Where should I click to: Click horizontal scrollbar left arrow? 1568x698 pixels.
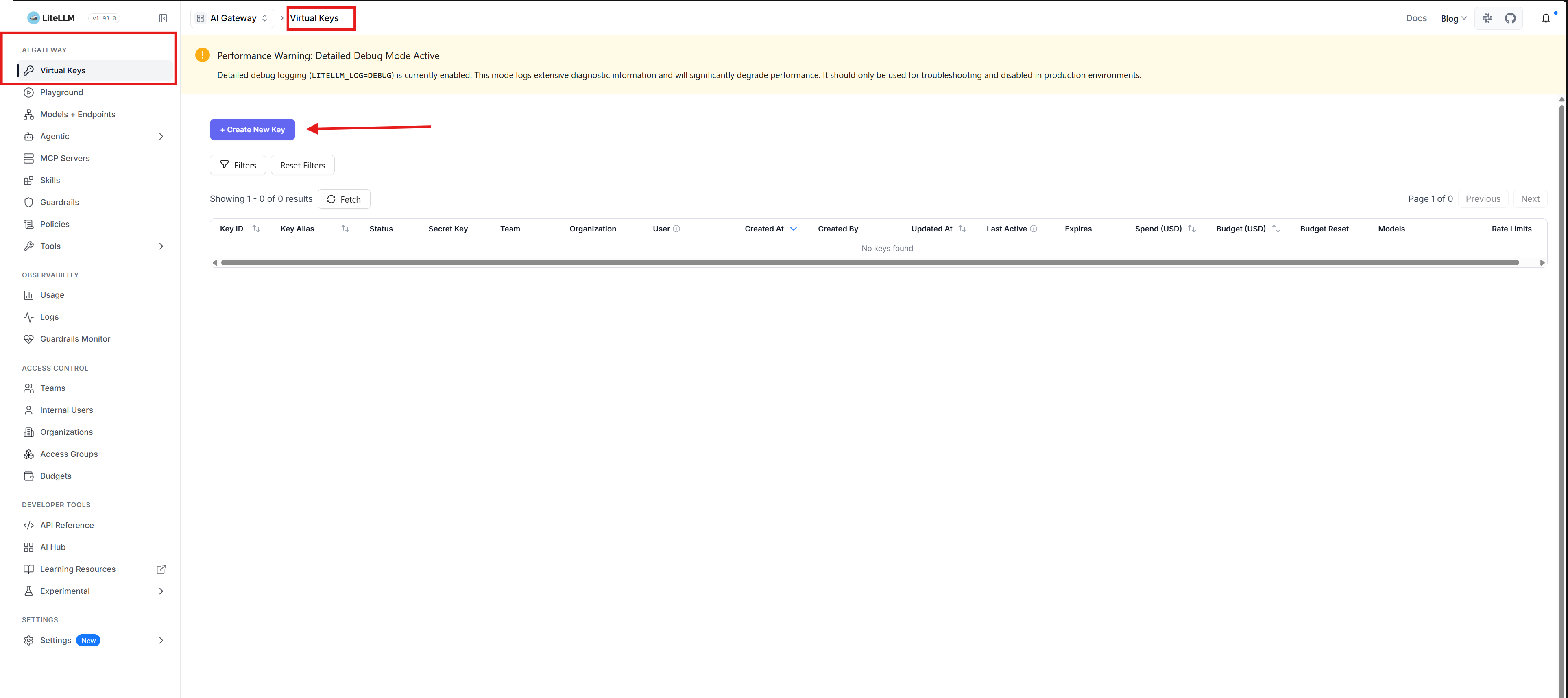215,263
